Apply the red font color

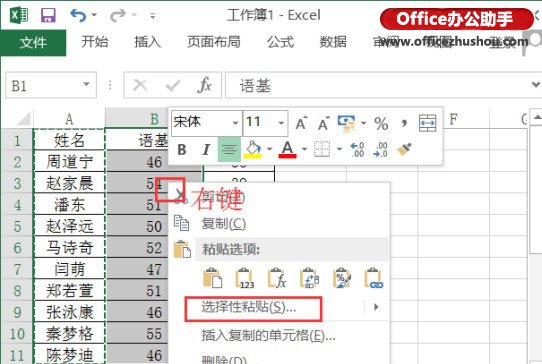(288, 149)
